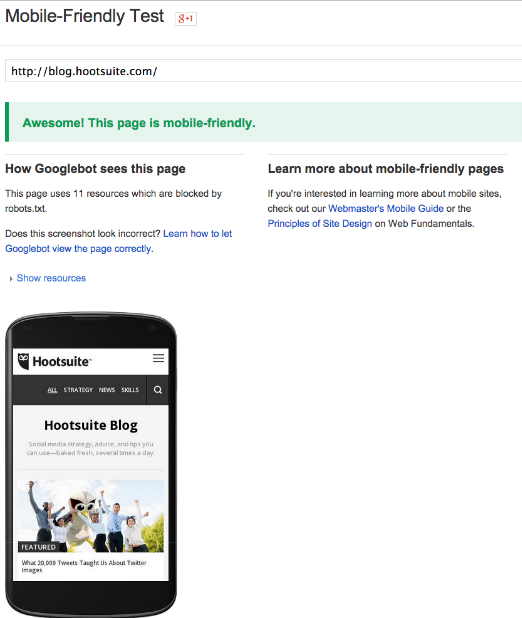
Task: Click the green mobile-friendly result banner
Action: pos(263,122)
